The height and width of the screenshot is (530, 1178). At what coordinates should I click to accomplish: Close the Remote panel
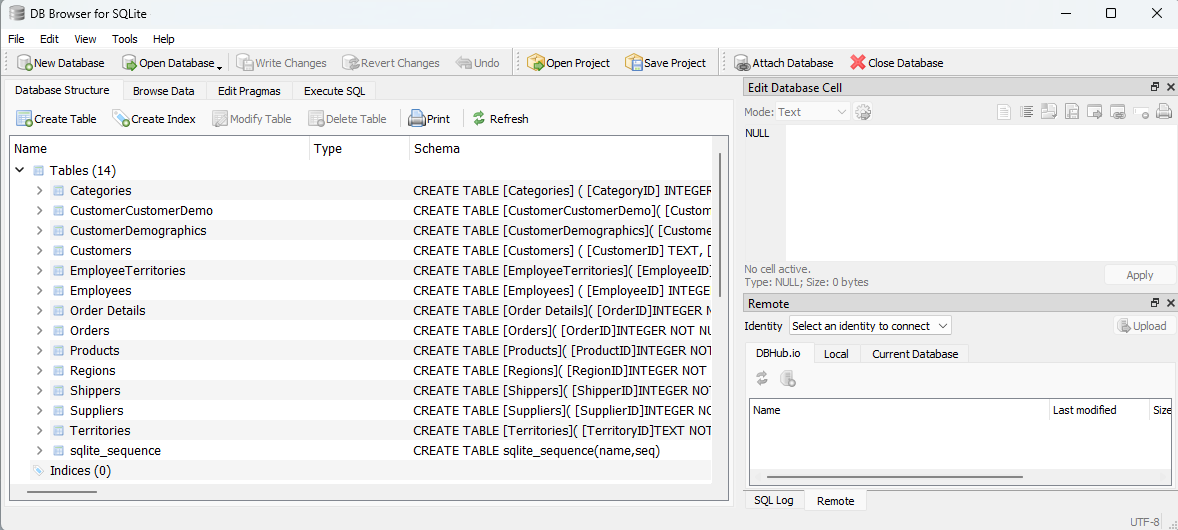pos(1169,303)
